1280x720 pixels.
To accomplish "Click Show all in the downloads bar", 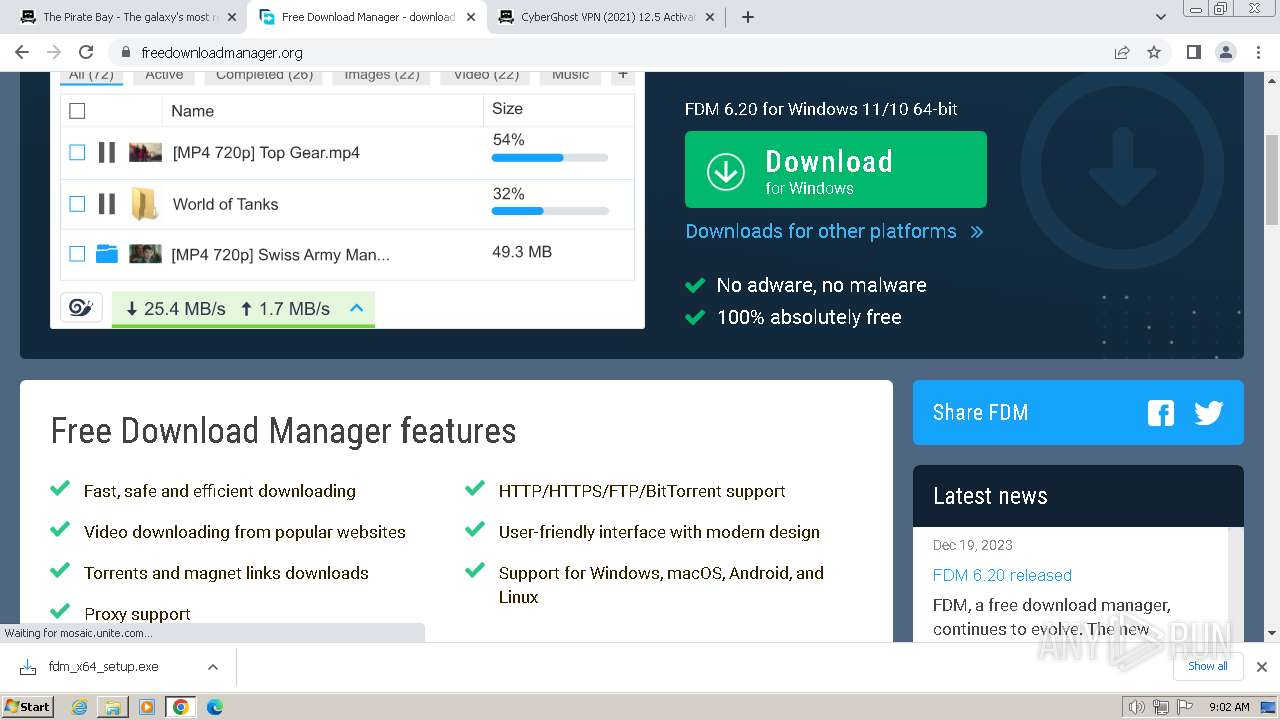I will click(x=1208, y=666).
